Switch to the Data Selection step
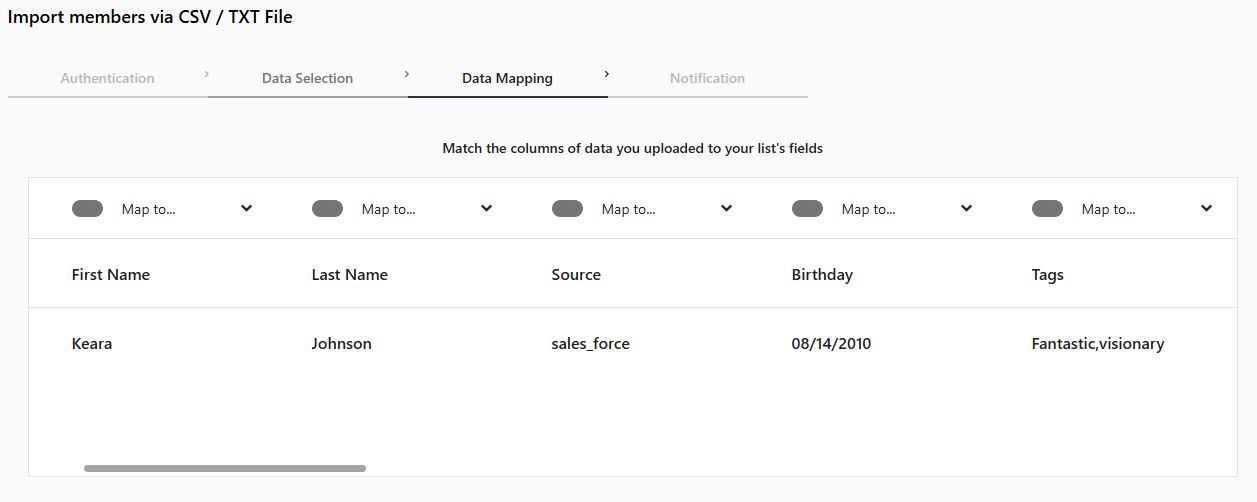 coord(308,78)
